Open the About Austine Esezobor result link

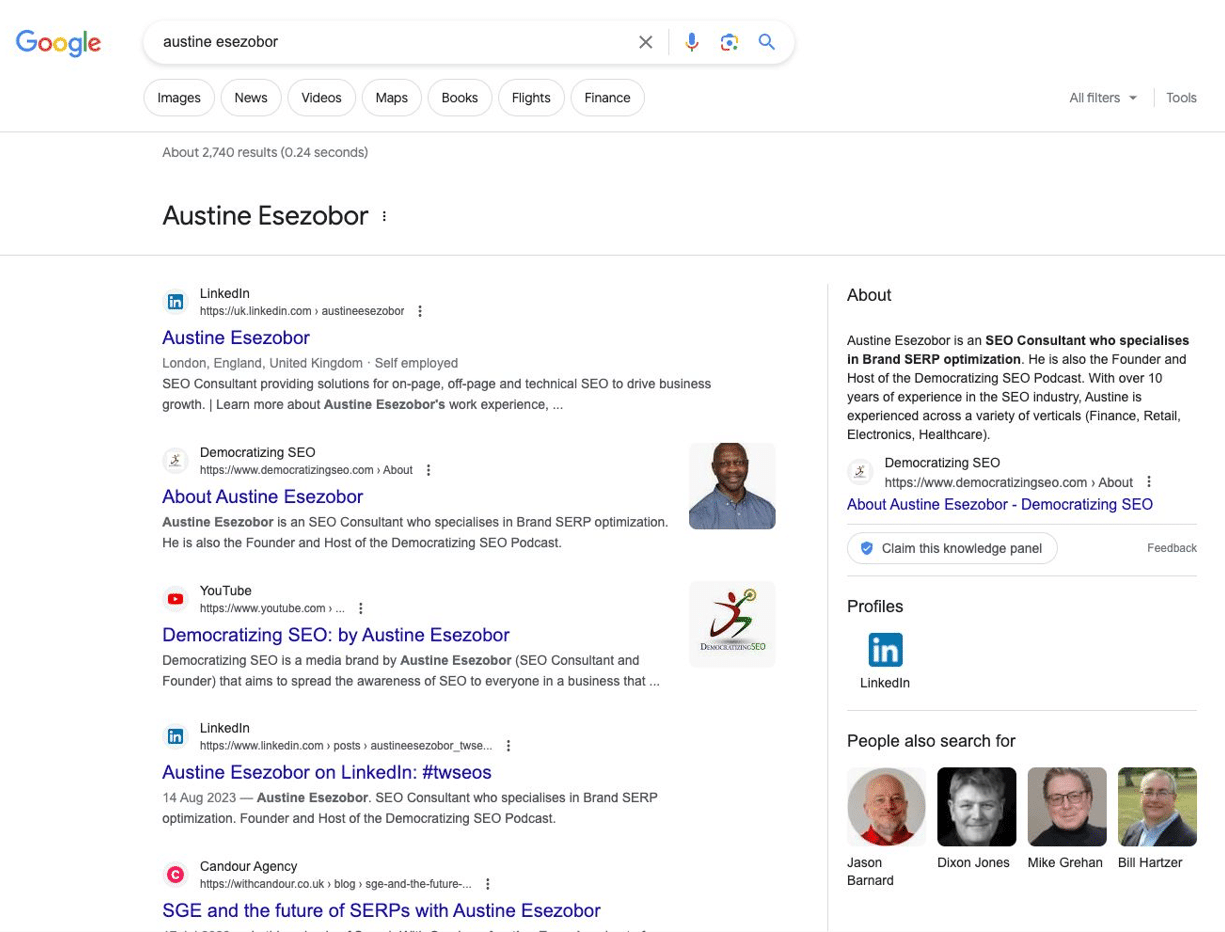pyautogui.click(x=262, y=496)
